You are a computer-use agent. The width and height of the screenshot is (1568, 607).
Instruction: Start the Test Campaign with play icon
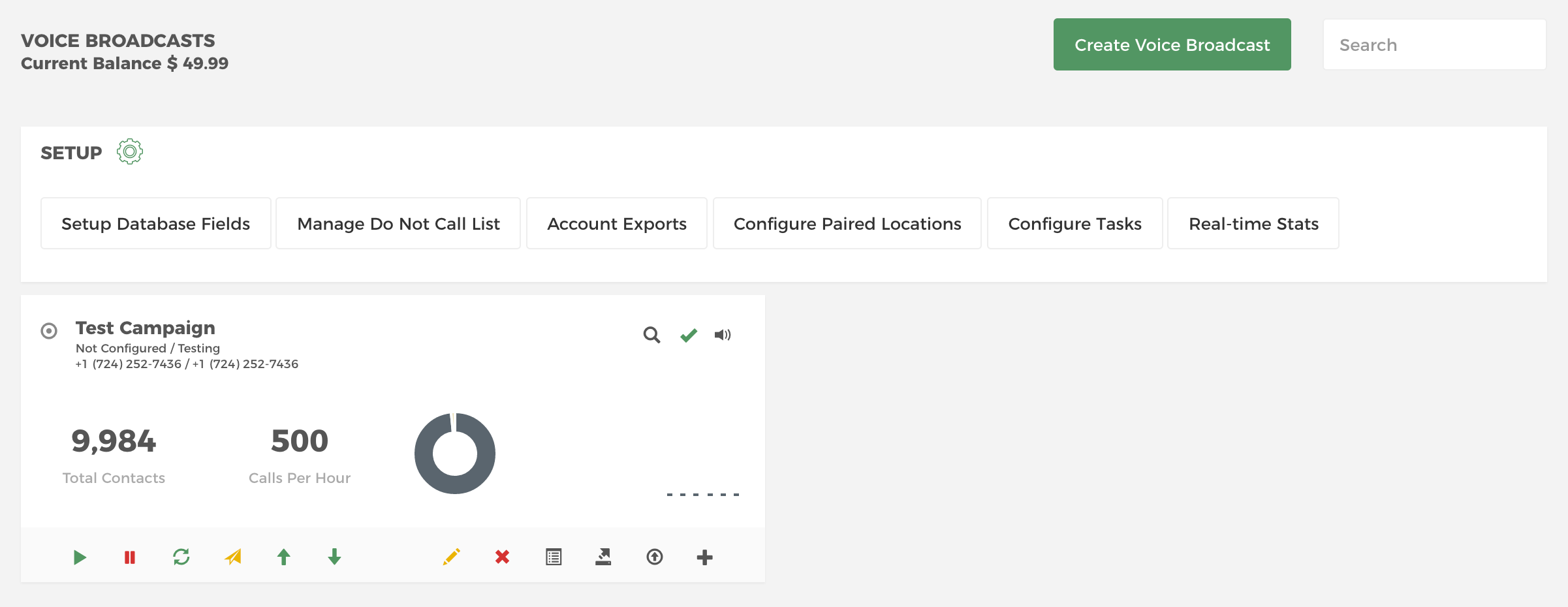[x=80, y=557]
